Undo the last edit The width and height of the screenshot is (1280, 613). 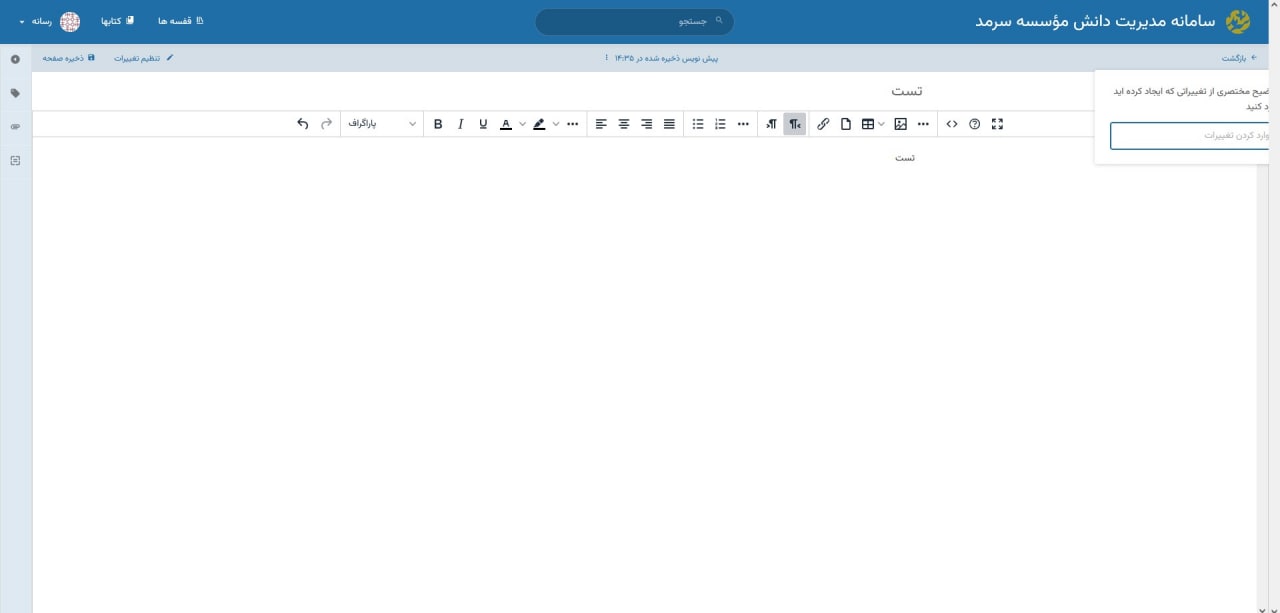click(303, 124)
